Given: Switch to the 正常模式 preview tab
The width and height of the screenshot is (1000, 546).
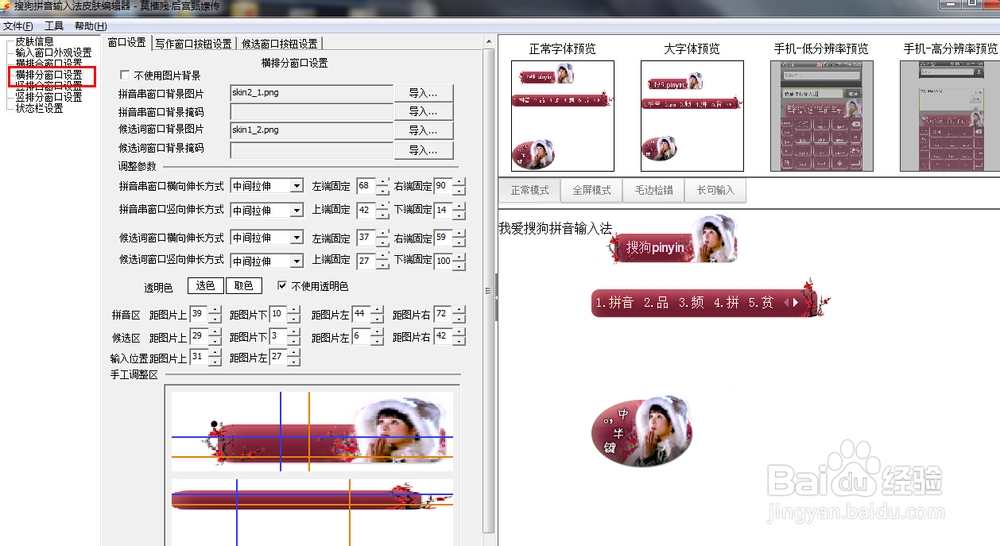Looking at the screenshot, I should [530, 190].
